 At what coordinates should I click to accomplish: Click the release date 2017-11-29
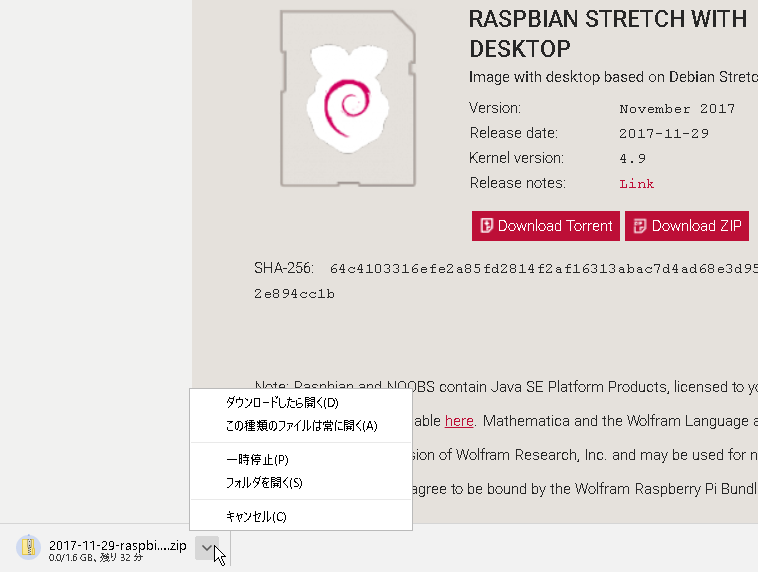(664, 133)
